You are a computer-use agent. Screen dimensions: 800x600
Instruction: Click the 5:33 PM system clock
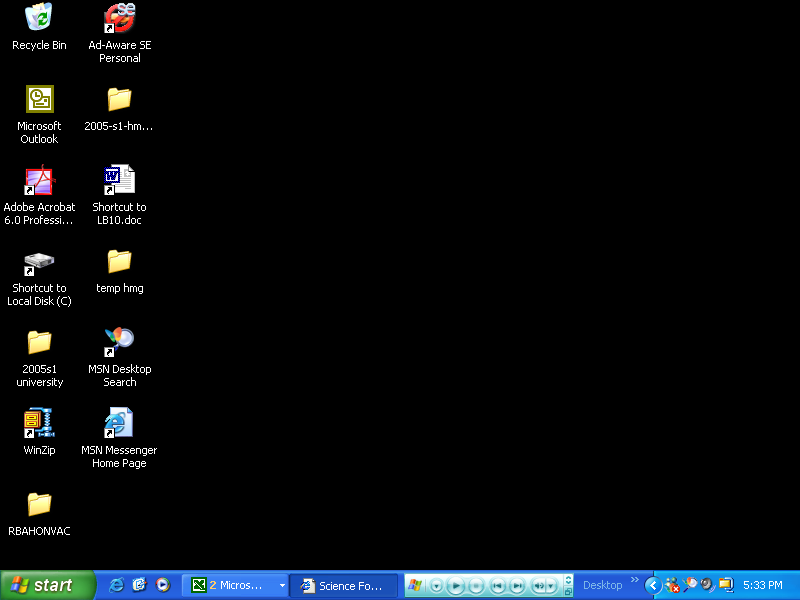[762, 586]
